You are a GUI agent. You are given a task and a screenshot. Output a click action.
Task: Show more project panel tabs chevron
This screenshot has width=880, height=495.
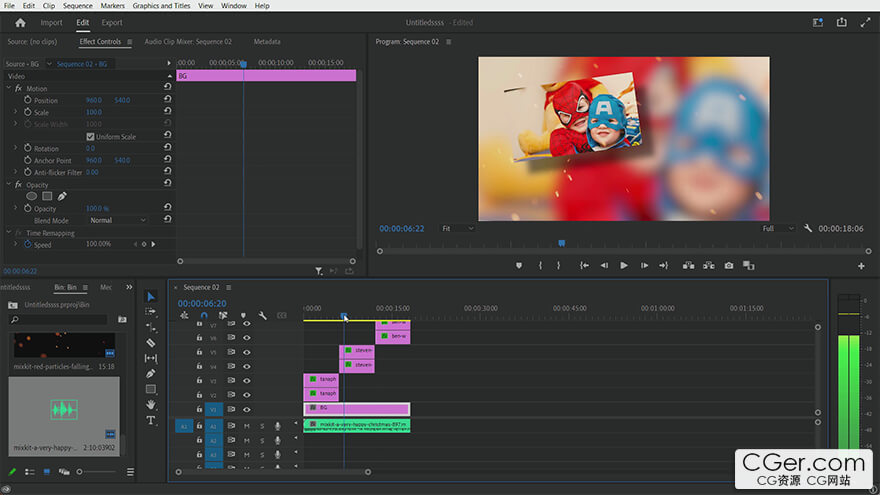pos(129,287)
